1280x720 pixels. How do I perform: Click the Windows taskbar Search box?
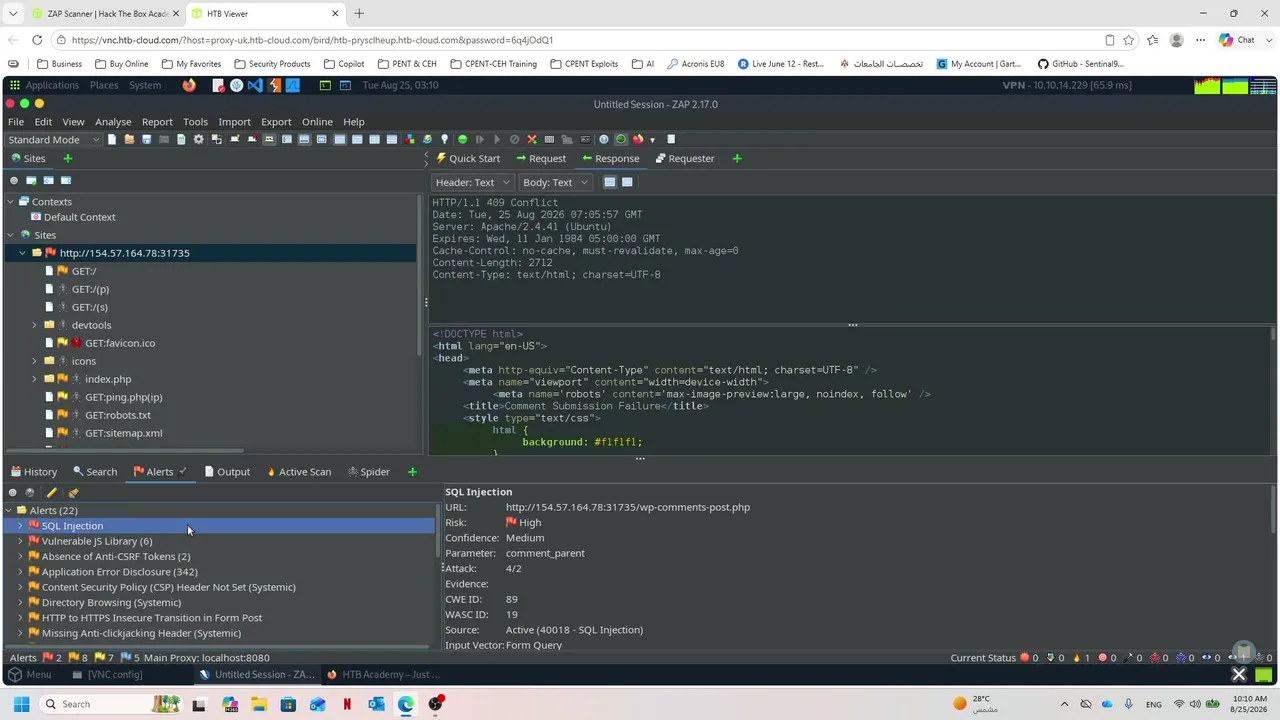point(110,704)
